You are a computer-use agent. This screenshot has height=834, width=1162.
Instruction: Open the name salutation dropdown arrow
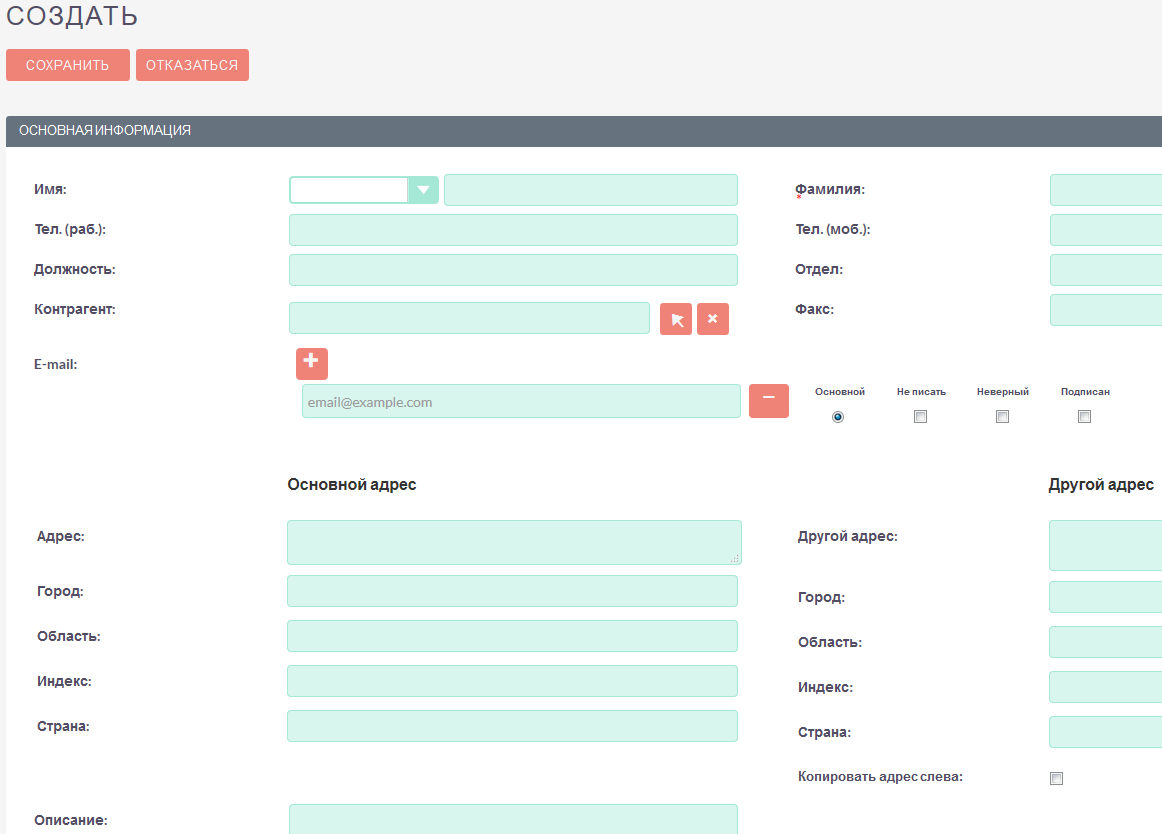point(423,190)
